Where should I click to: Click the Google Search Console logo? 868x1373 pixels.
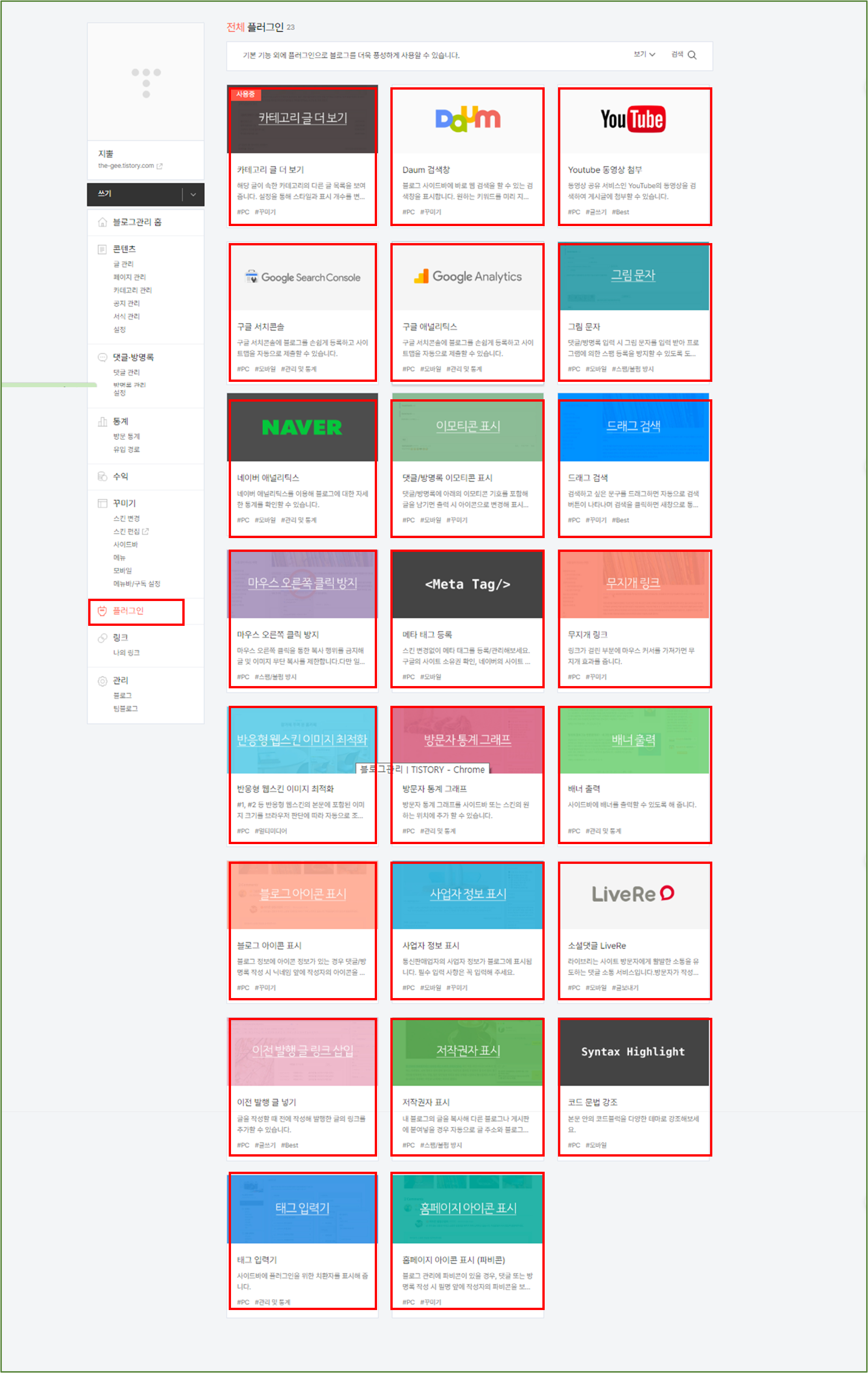tap(303, 277)
